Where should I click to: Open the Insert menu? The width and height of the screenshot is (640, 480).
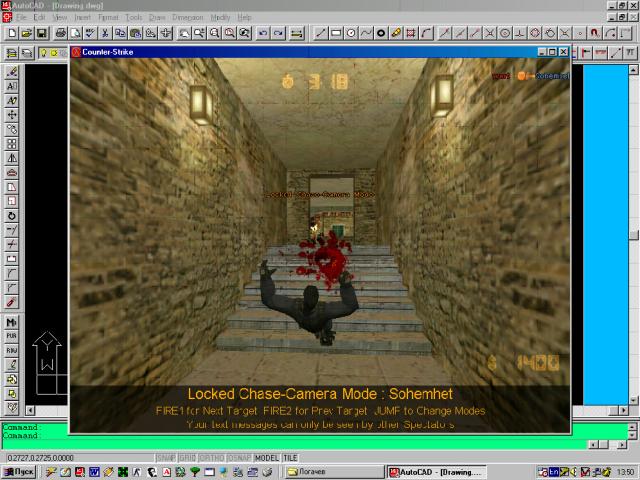click(x=82, y=17)
